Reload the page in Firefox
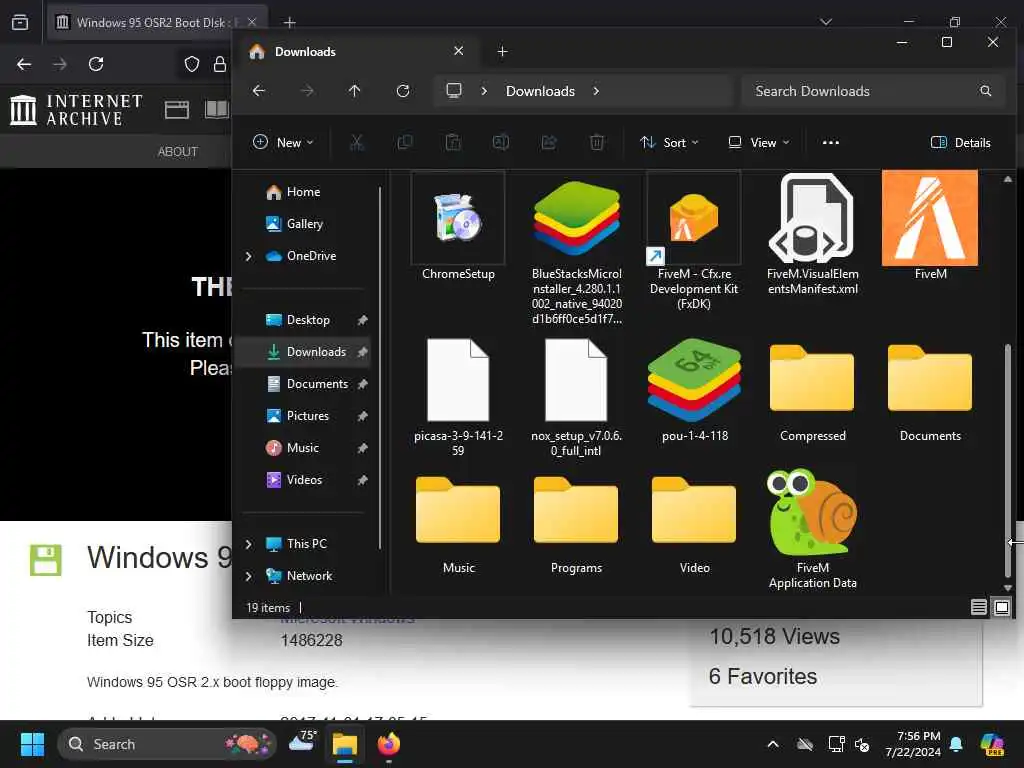1024x768 pixels. click(x=96, y=64)
